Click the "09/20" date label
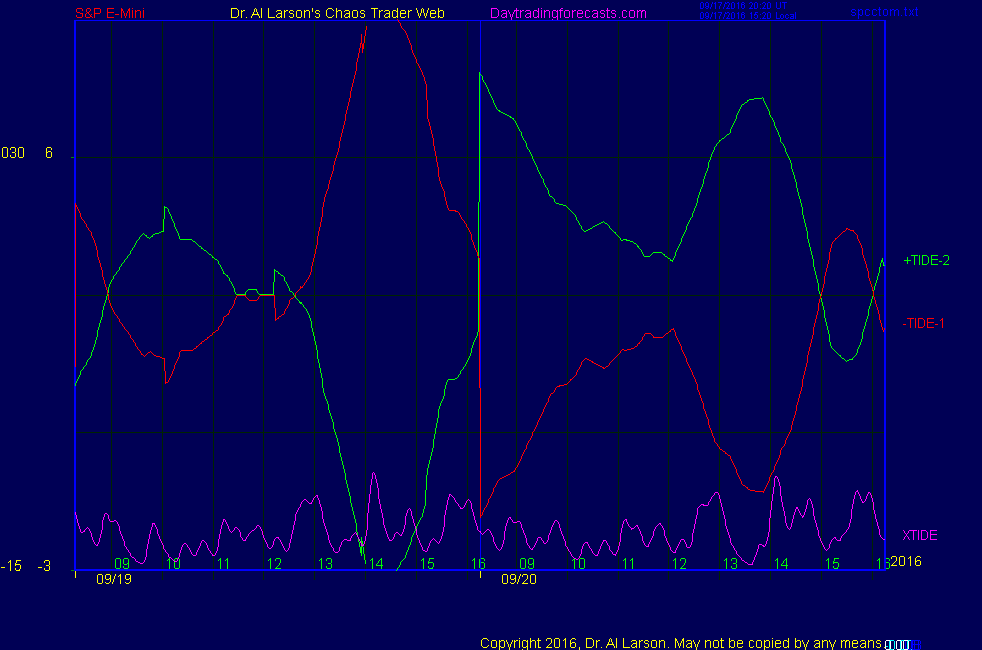The height and width of the screenshot is (650, 982). coord(519,579)
